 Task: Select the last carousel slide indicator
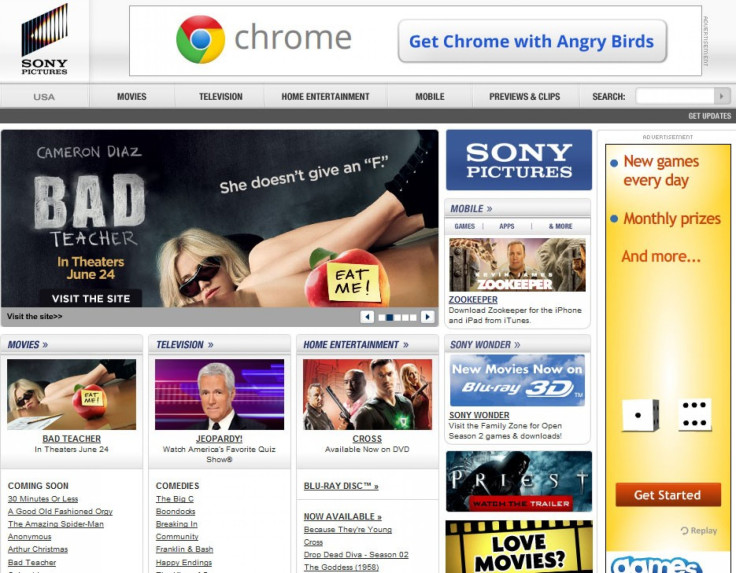pos(413,318)
